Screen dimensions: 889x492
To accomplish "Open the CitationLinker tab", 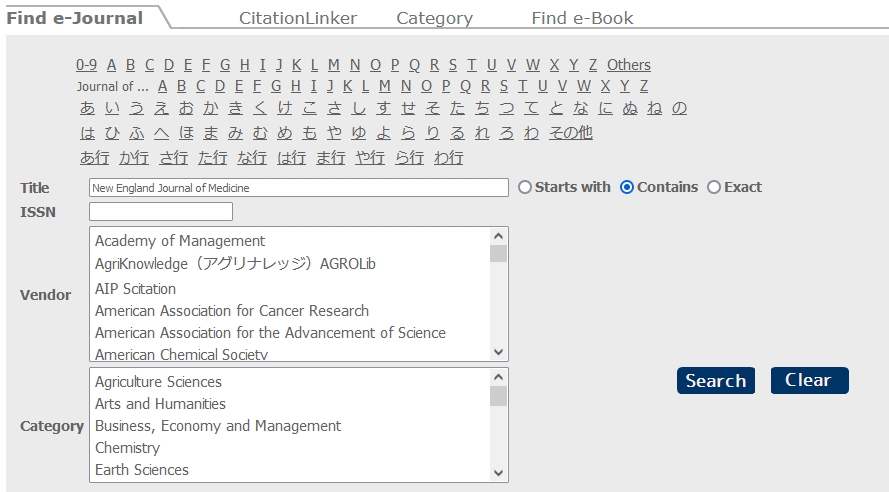I will (298, 18).
